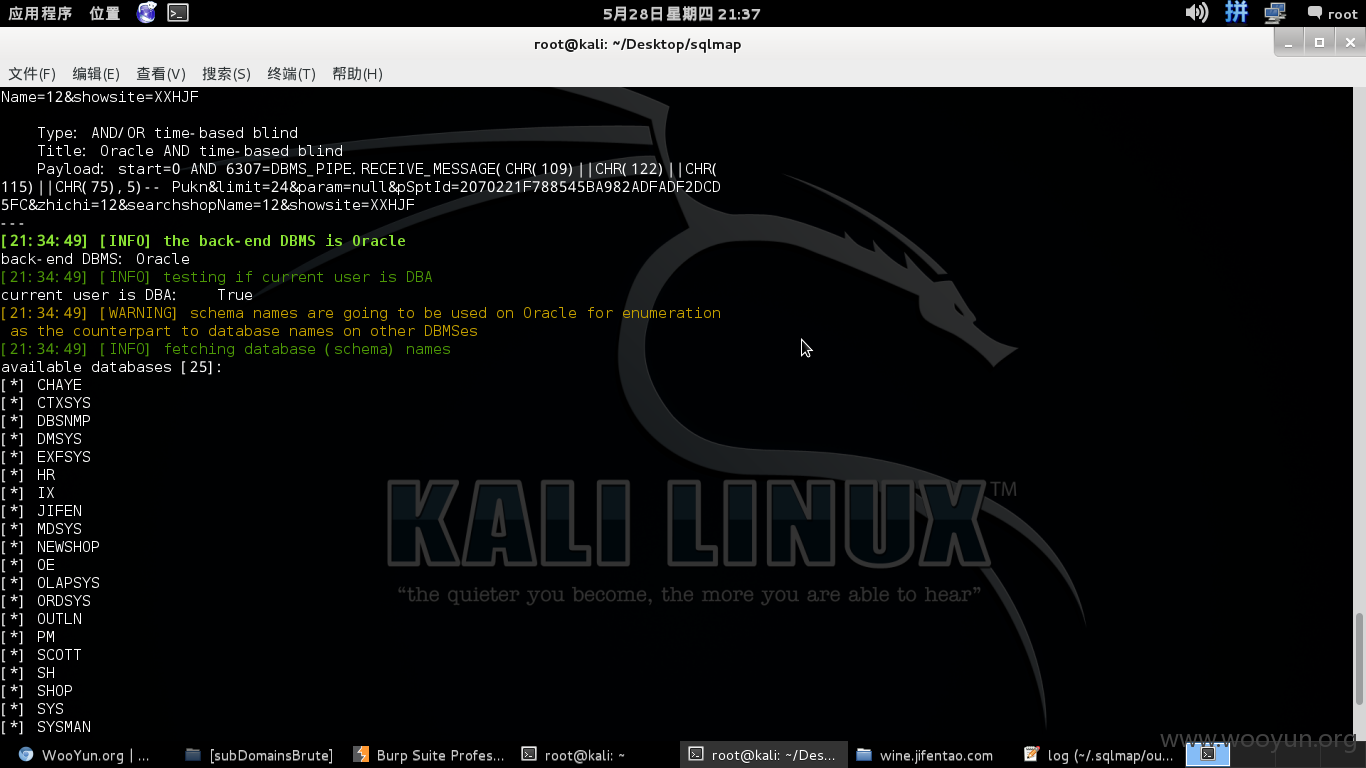Click the ORDSYS database entry
Screen dimensions: 1366x768
(45, 601)
